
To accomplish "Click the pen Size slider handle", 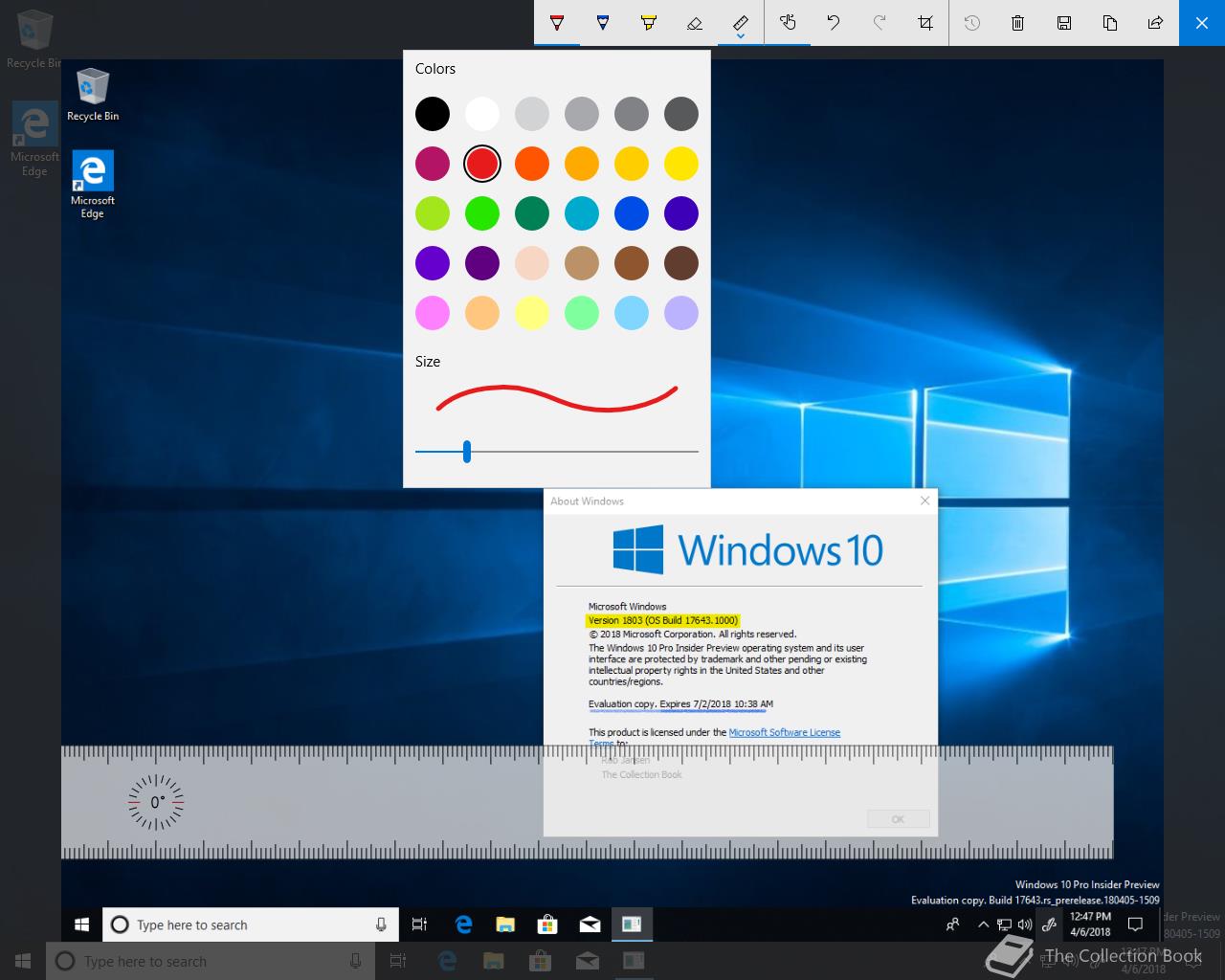I will (x=467, y=451).
